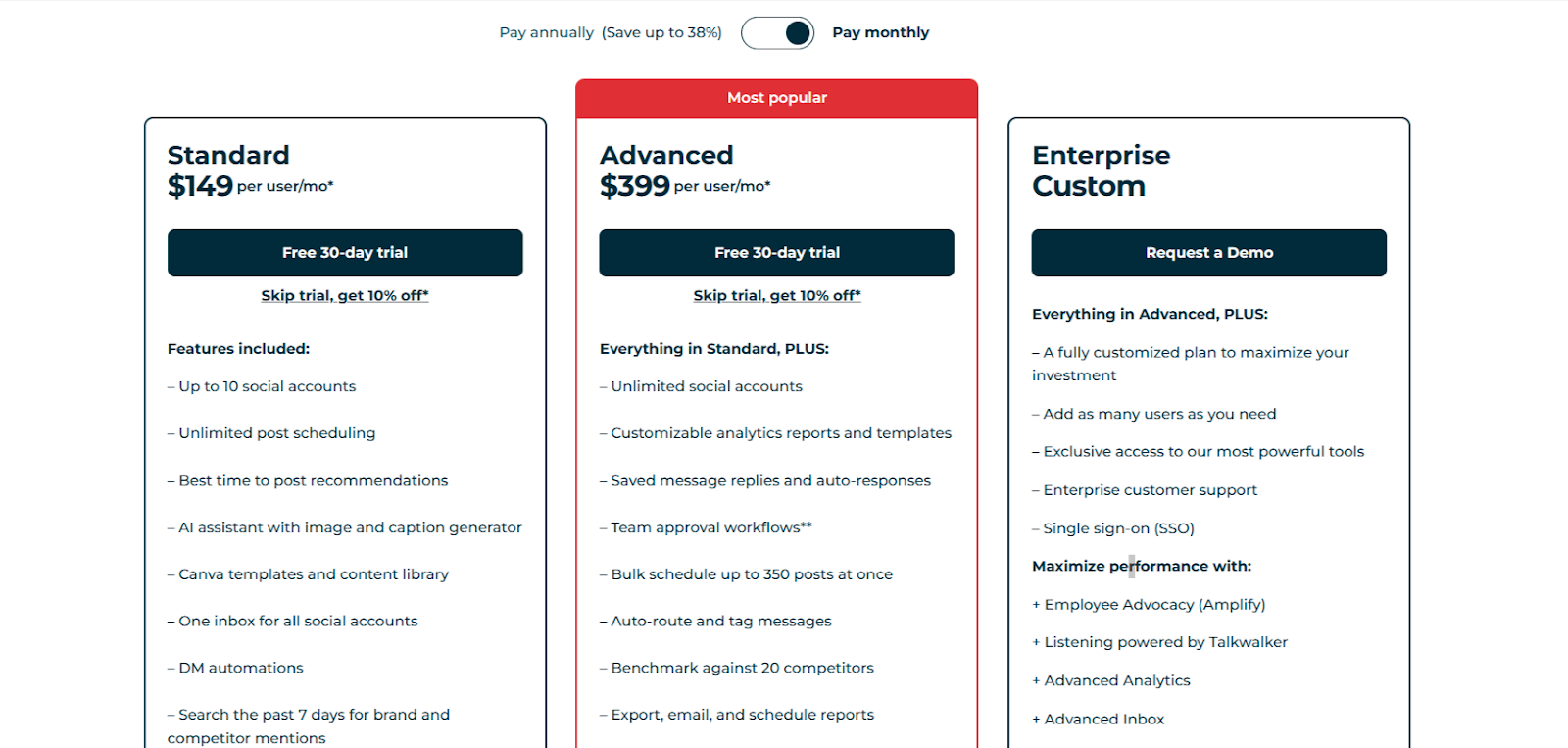Select the "Advanced Inbox" add-on item

click(1104, 719)
